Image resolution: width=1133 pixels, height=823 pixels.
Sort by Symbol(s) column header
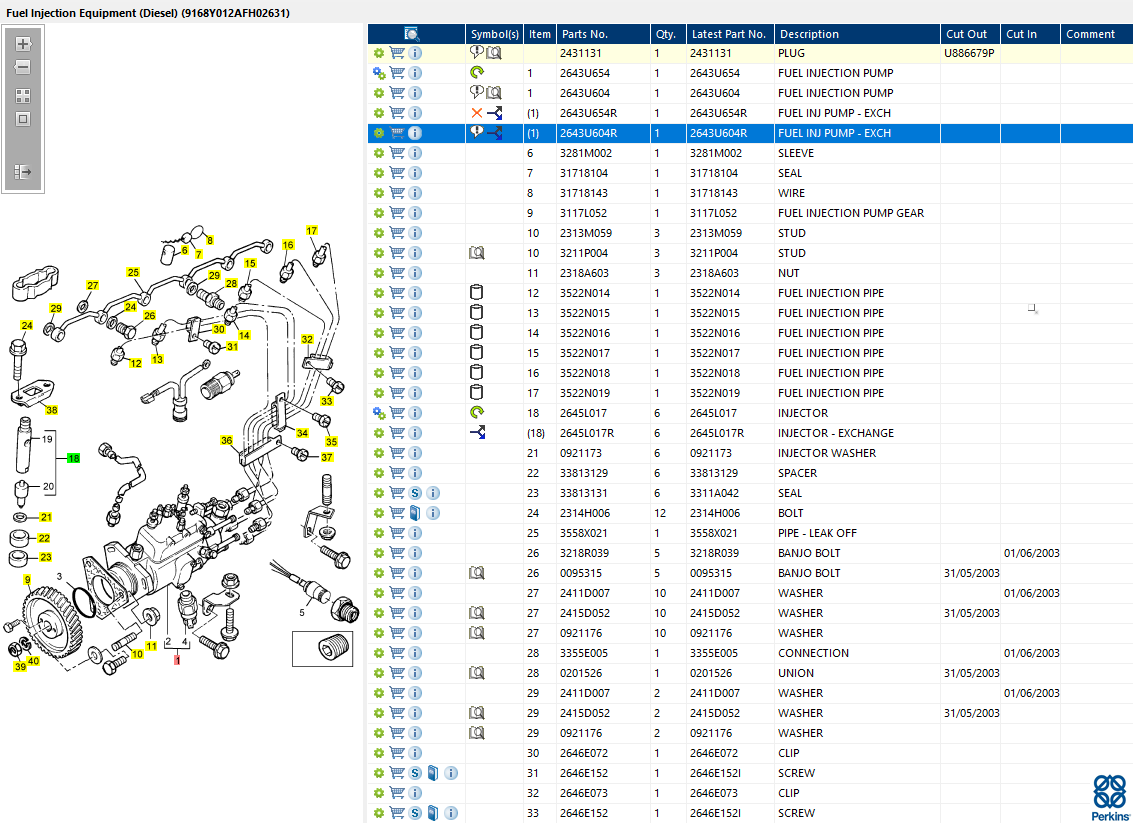[494, 34]
